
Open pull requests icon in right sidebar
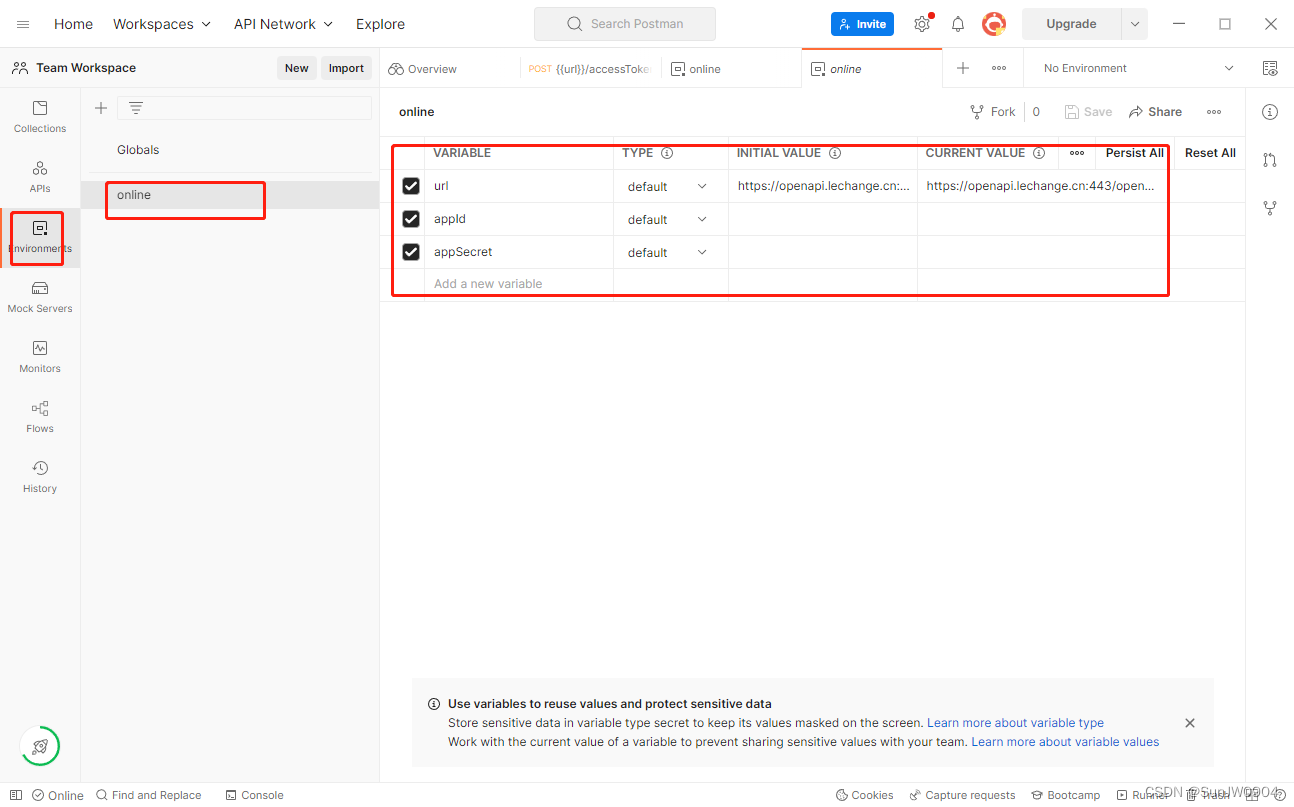click(x=1270, y=160)
